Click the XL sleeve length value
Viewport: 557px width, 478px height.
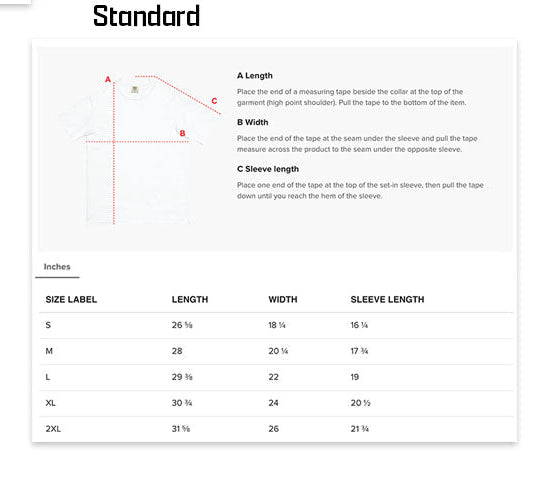coord(360,403)
